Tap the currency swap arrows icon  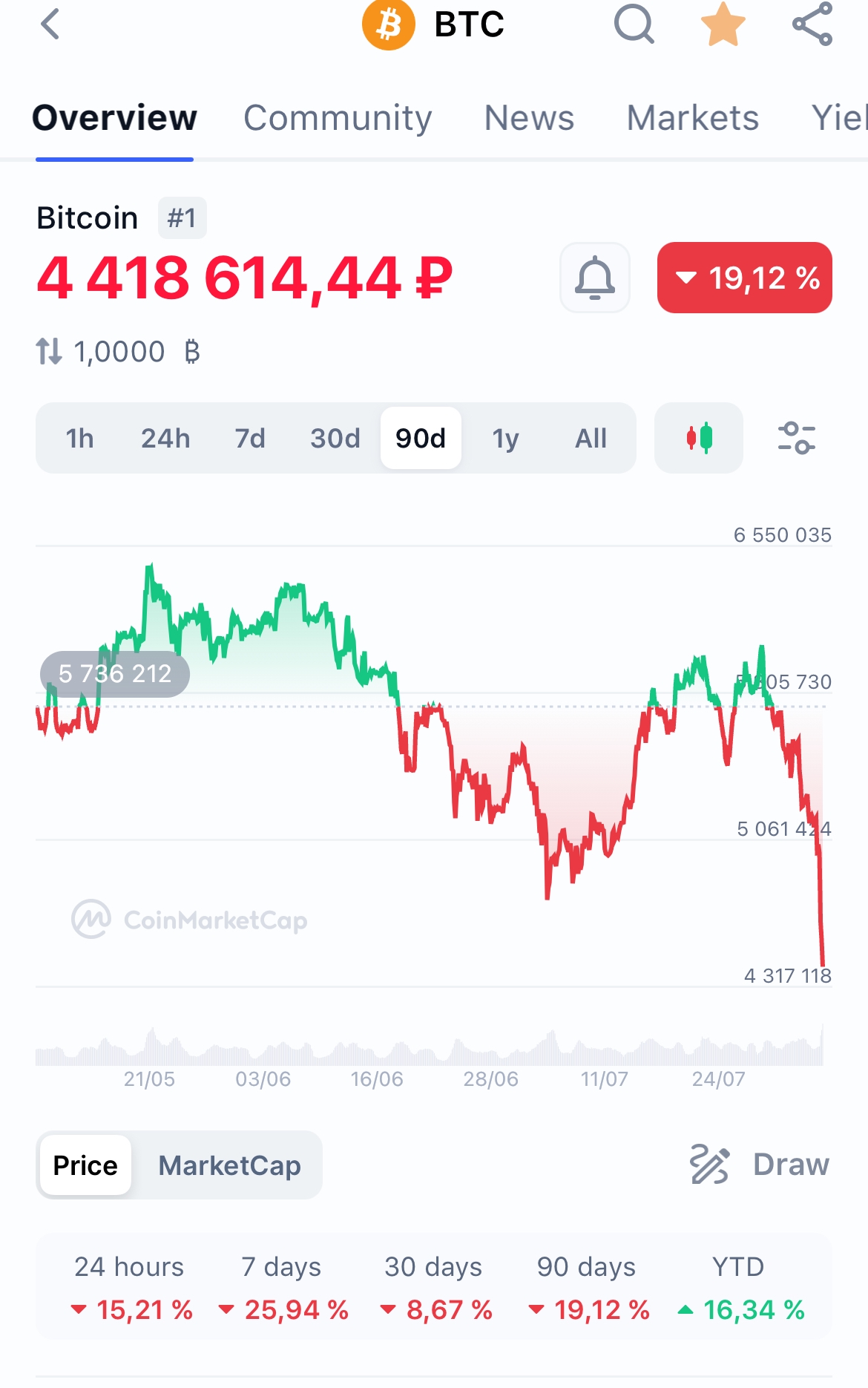click(x=49, y=351)
